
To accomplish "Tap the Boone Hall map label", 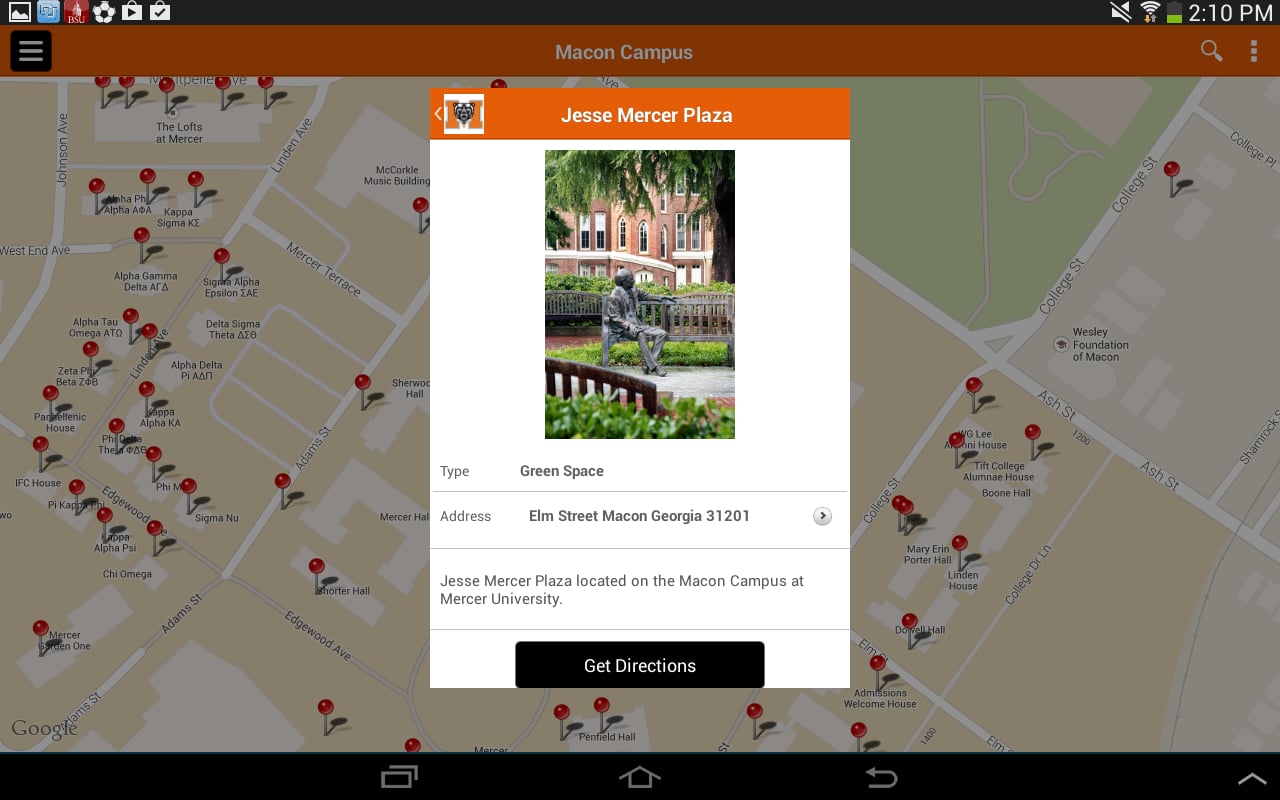I will coord(1006,493).
